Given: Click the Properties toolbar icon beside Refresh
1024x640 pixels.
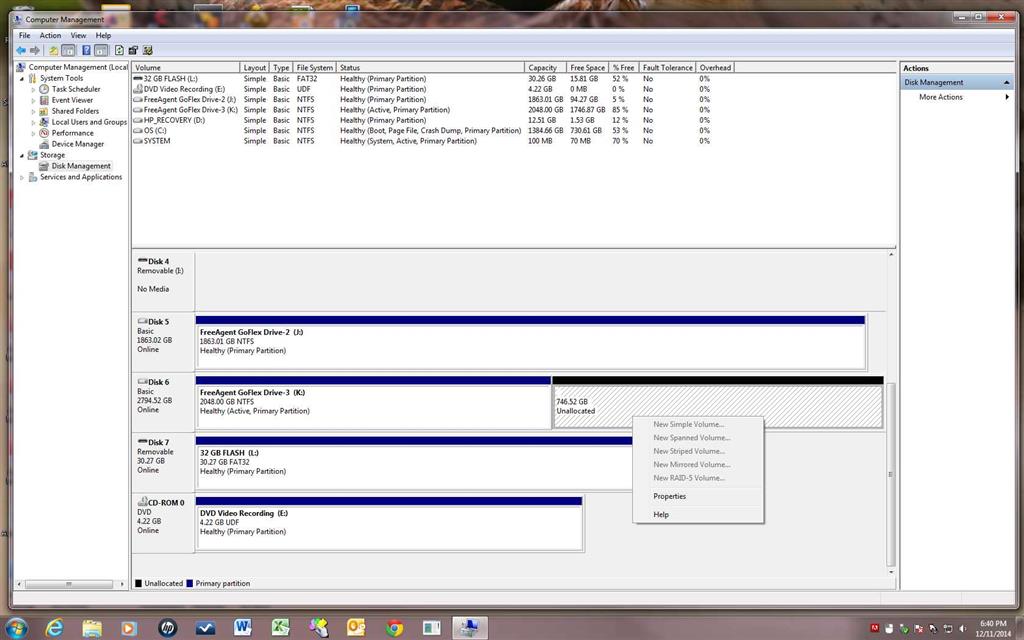Looking at the screenshot, I should click(133, 50).
